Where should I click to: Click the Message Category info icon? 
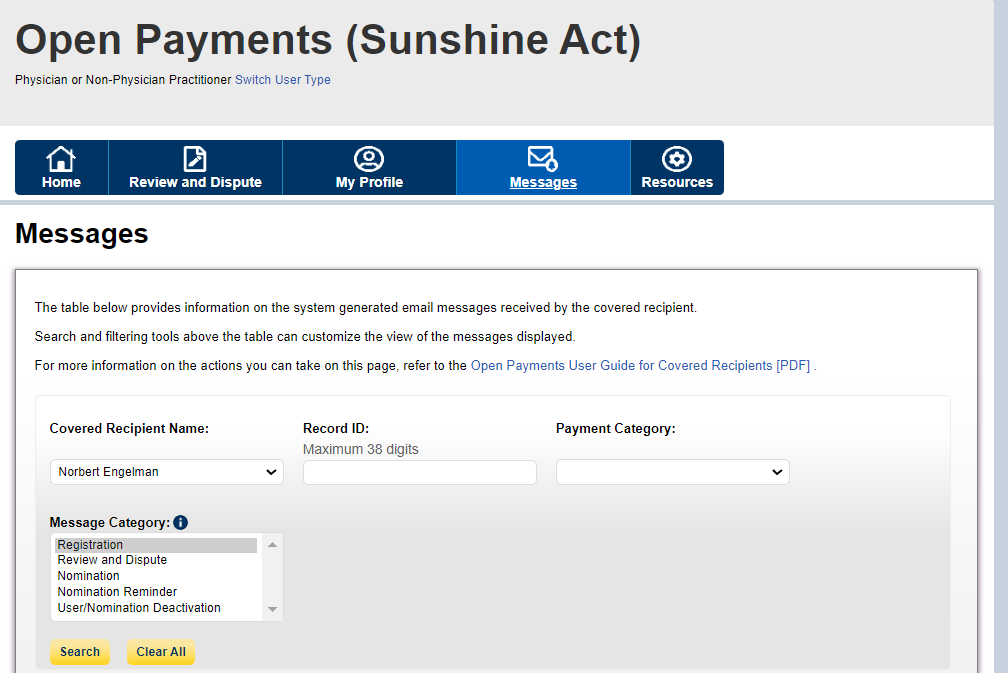tap(180, 522)
